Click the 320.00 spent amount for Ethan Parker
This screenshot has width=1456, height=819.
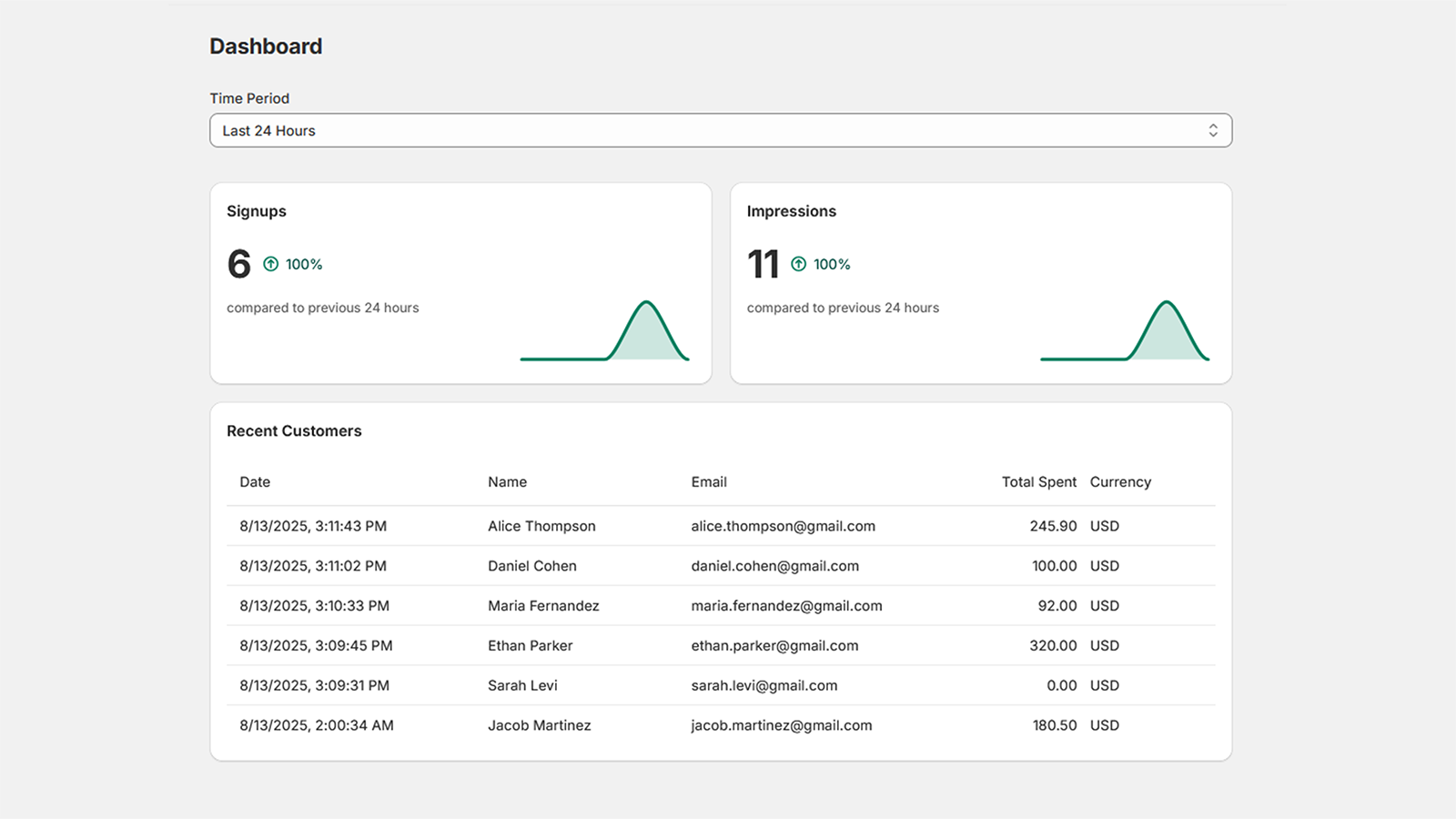(1055, 645)
